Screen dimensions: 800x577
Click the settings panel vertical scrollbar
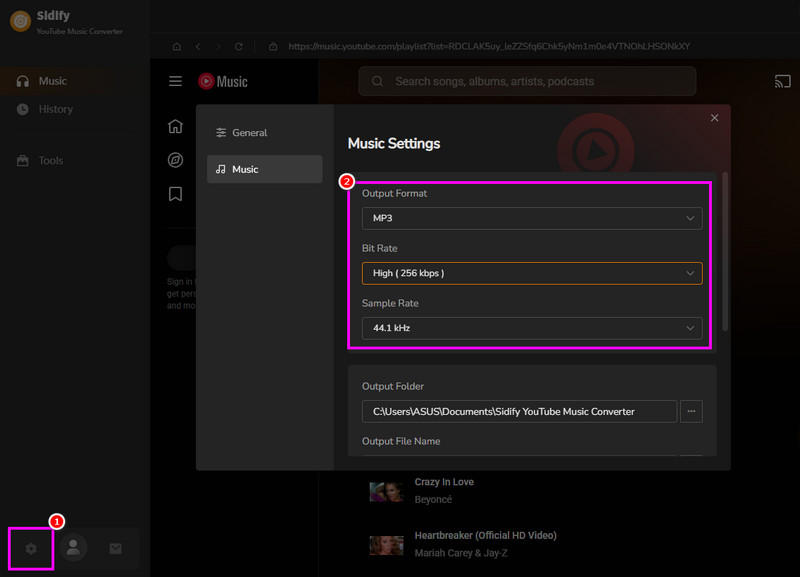(x=724, y=252)
